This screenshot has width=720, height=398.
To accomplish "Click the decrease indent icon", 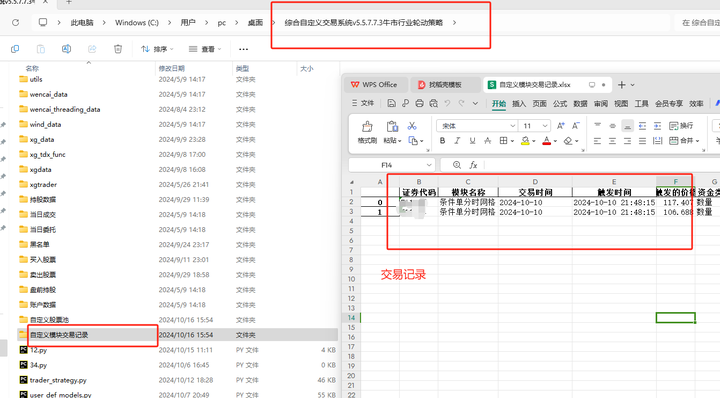I will 642,126.
